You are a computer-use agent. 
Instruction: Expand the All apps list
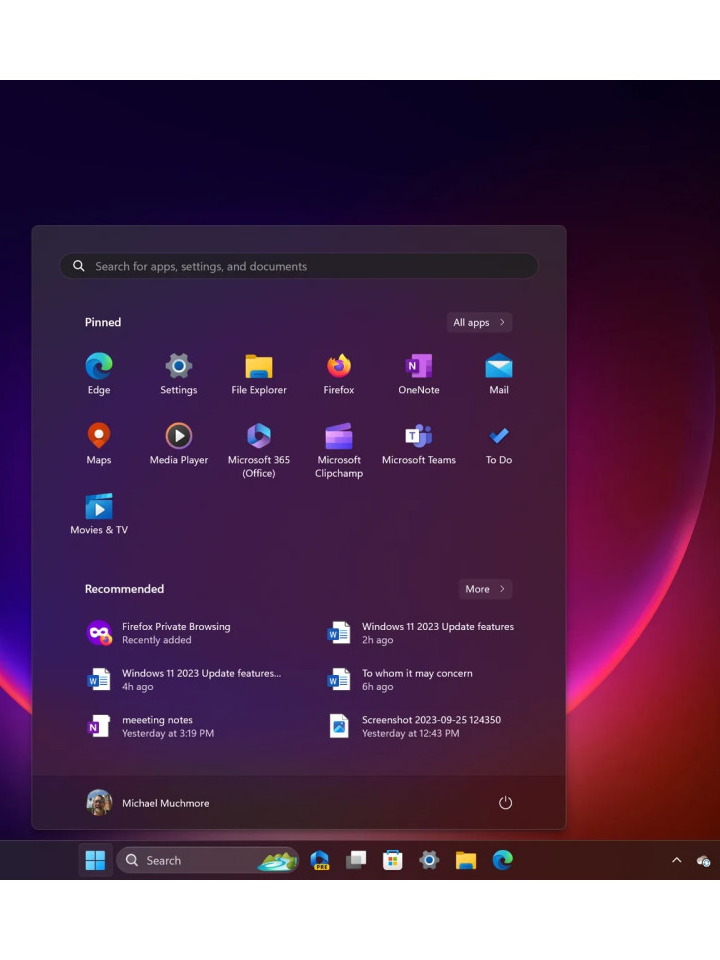point(479,322)
